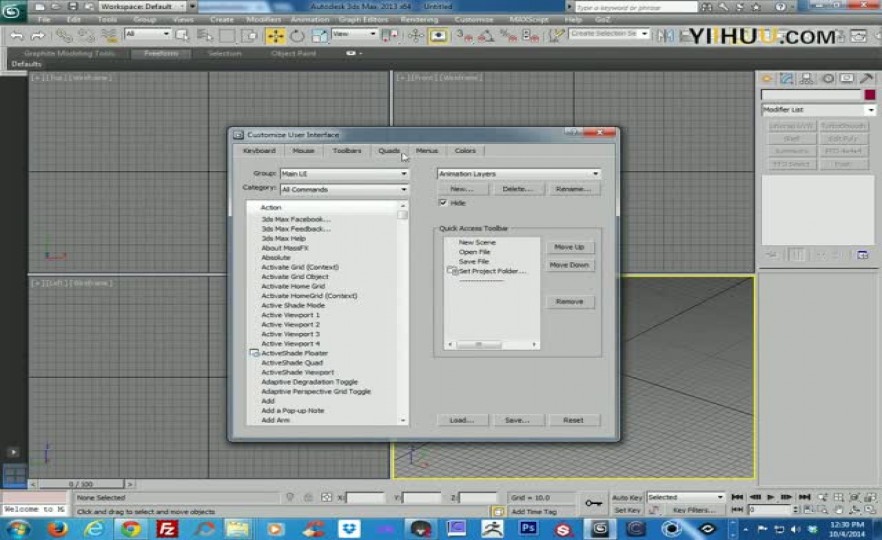
Task: Click the New... toolbar button
Action: point(462,189)
